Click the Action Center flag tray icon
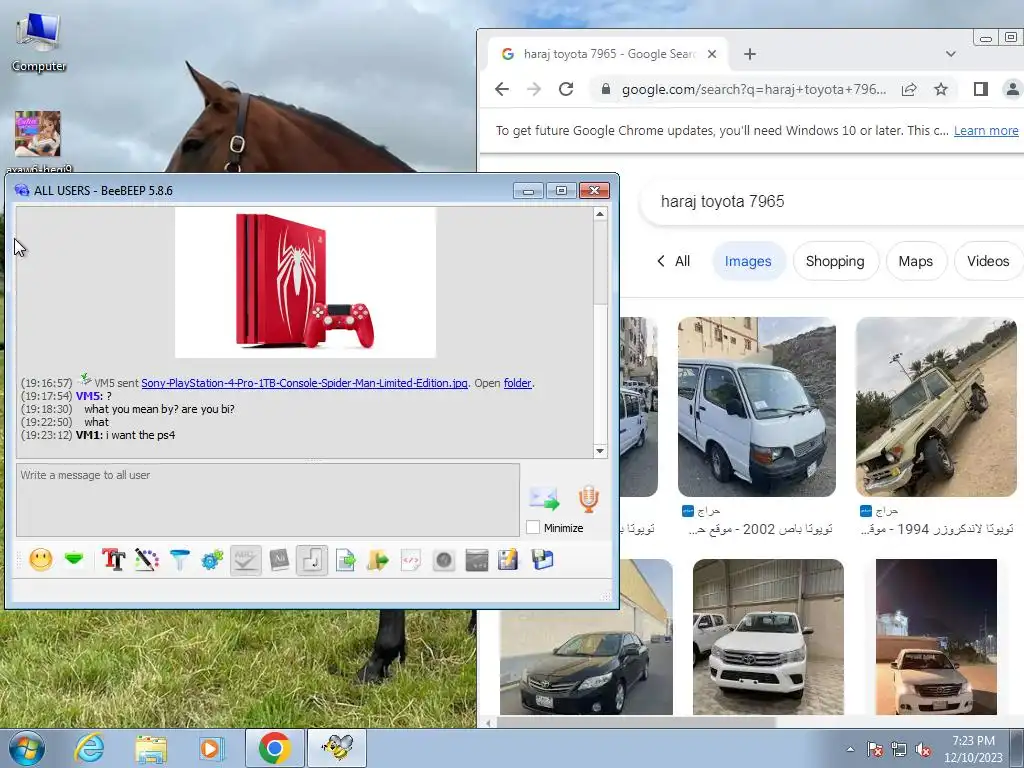Image resolution: width=1024 pixels, height=768 pixels. click(x=874, y=749)
